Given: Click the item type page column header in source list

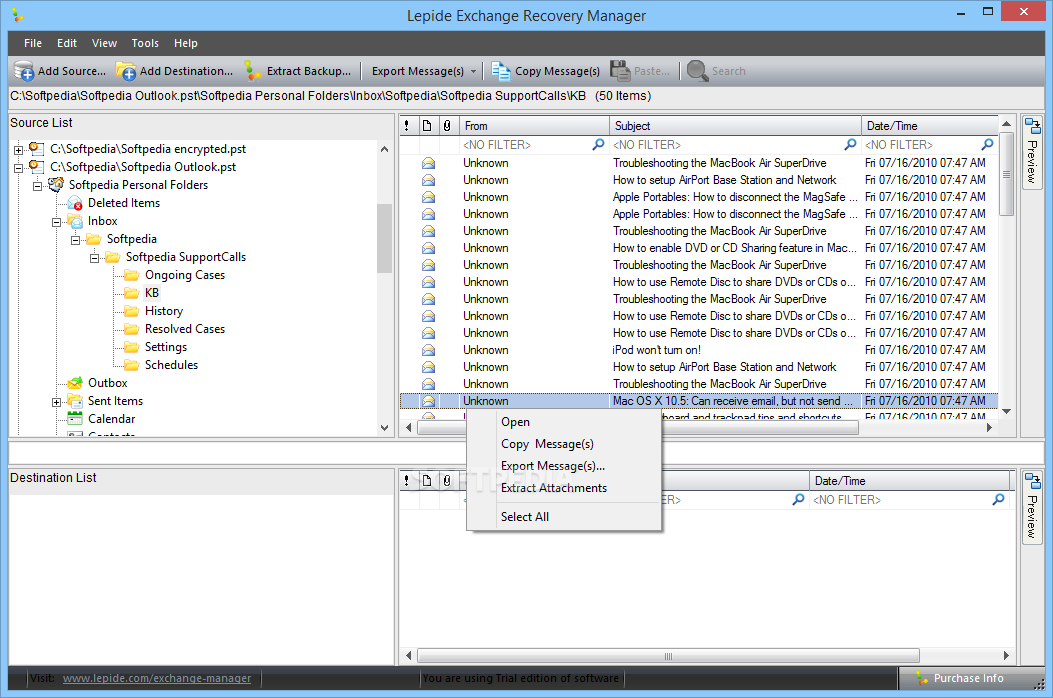Looking at the screenshot, I should click(427, 126).
